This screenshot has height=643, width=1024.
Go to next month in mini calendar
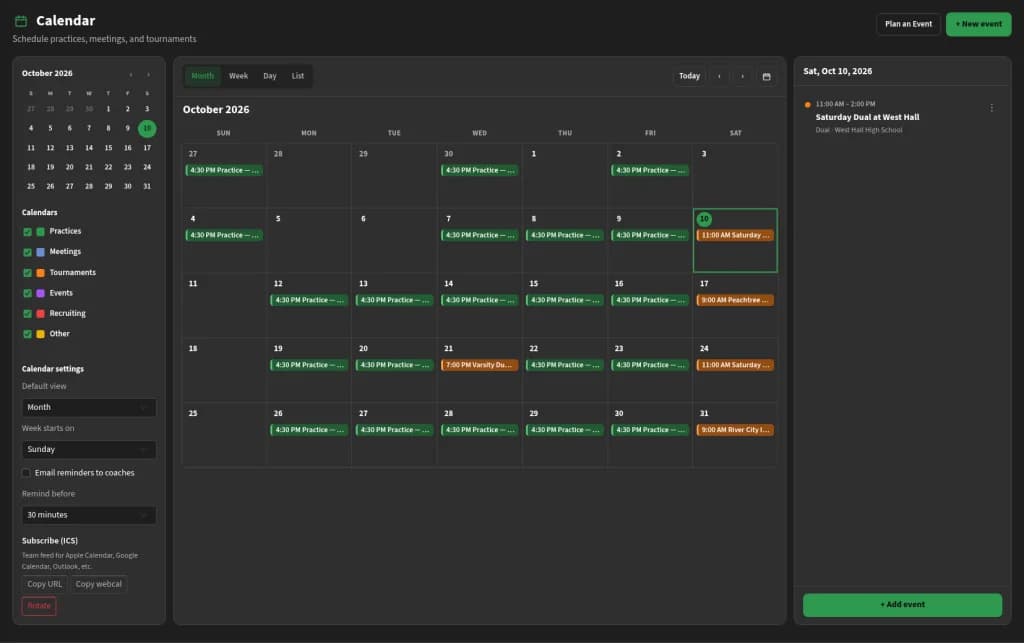tap(148, 74)
